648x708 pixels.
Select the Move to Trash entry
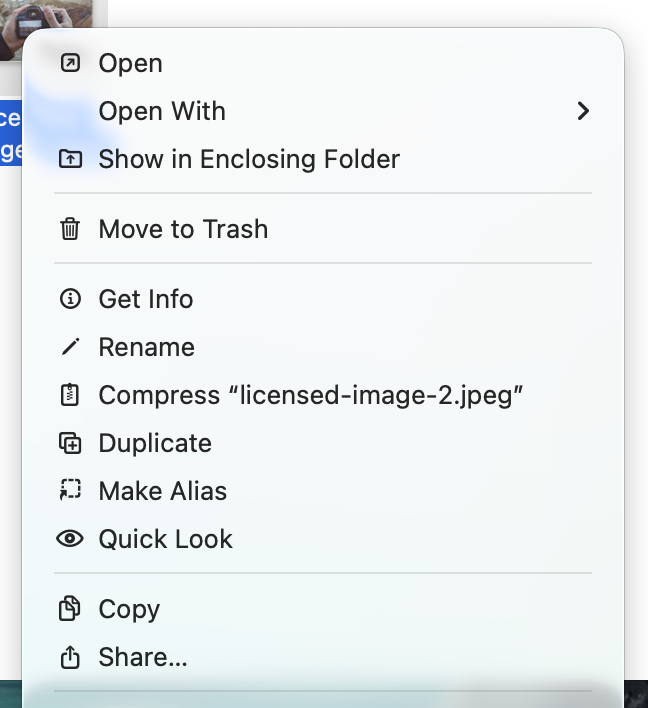[183, 229]
